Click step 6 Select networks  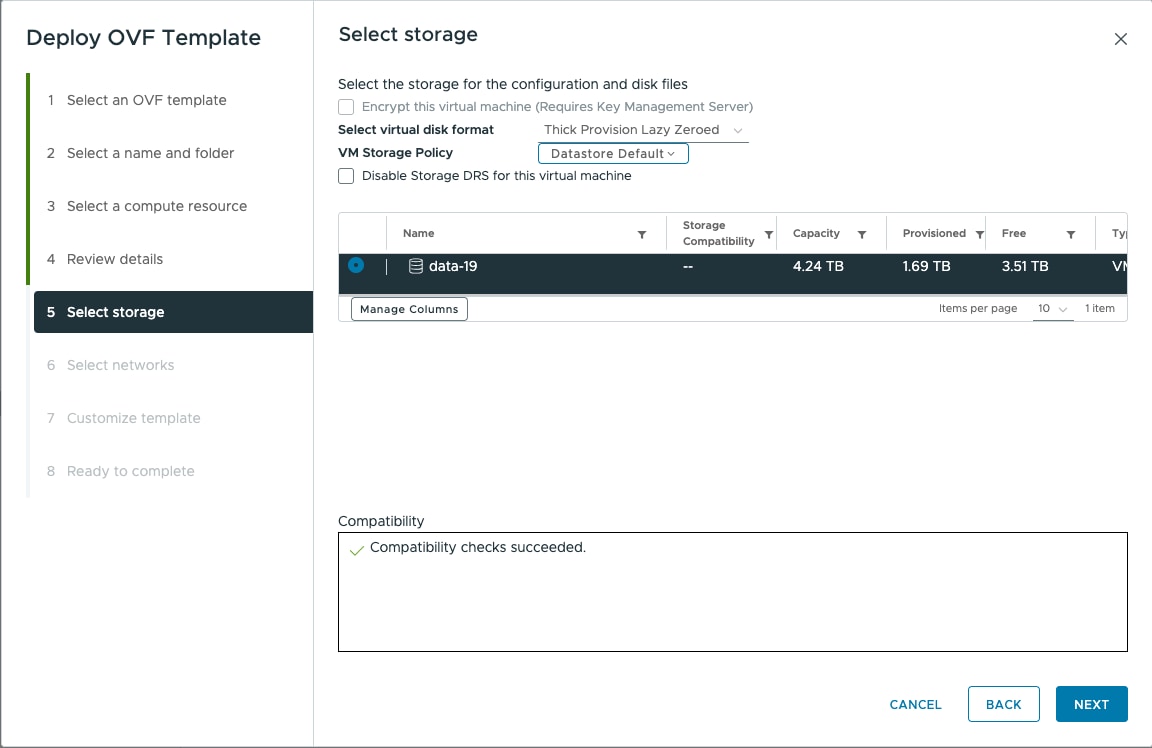coord(120,364)
